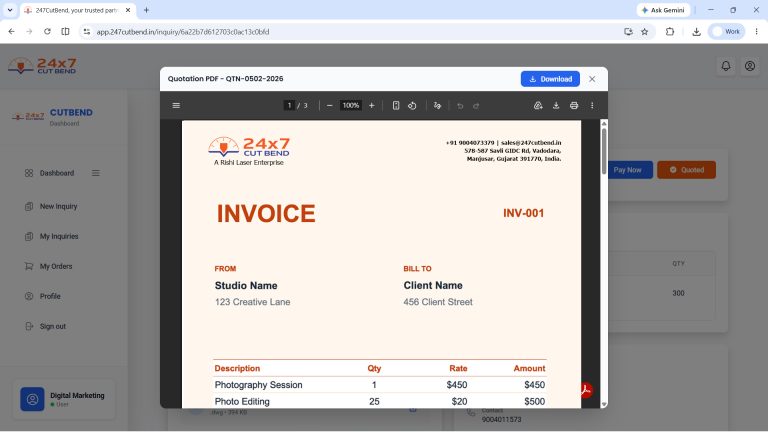Open the tab search dropdown arrow
Image resolution: width=768 pixels, height=432 pixels.
point(10,10)
